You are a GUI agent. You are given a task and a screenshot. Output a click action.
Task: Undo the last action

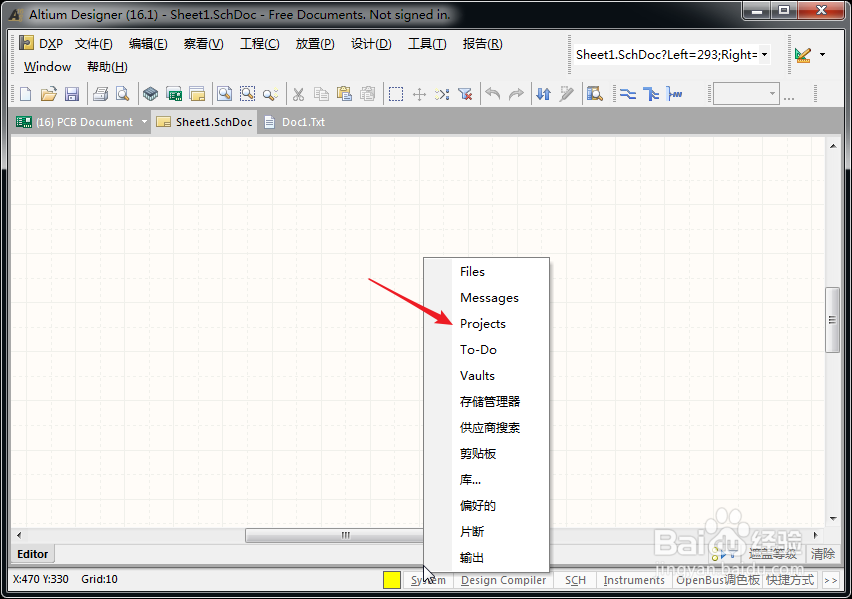click(x=493, y=94)
